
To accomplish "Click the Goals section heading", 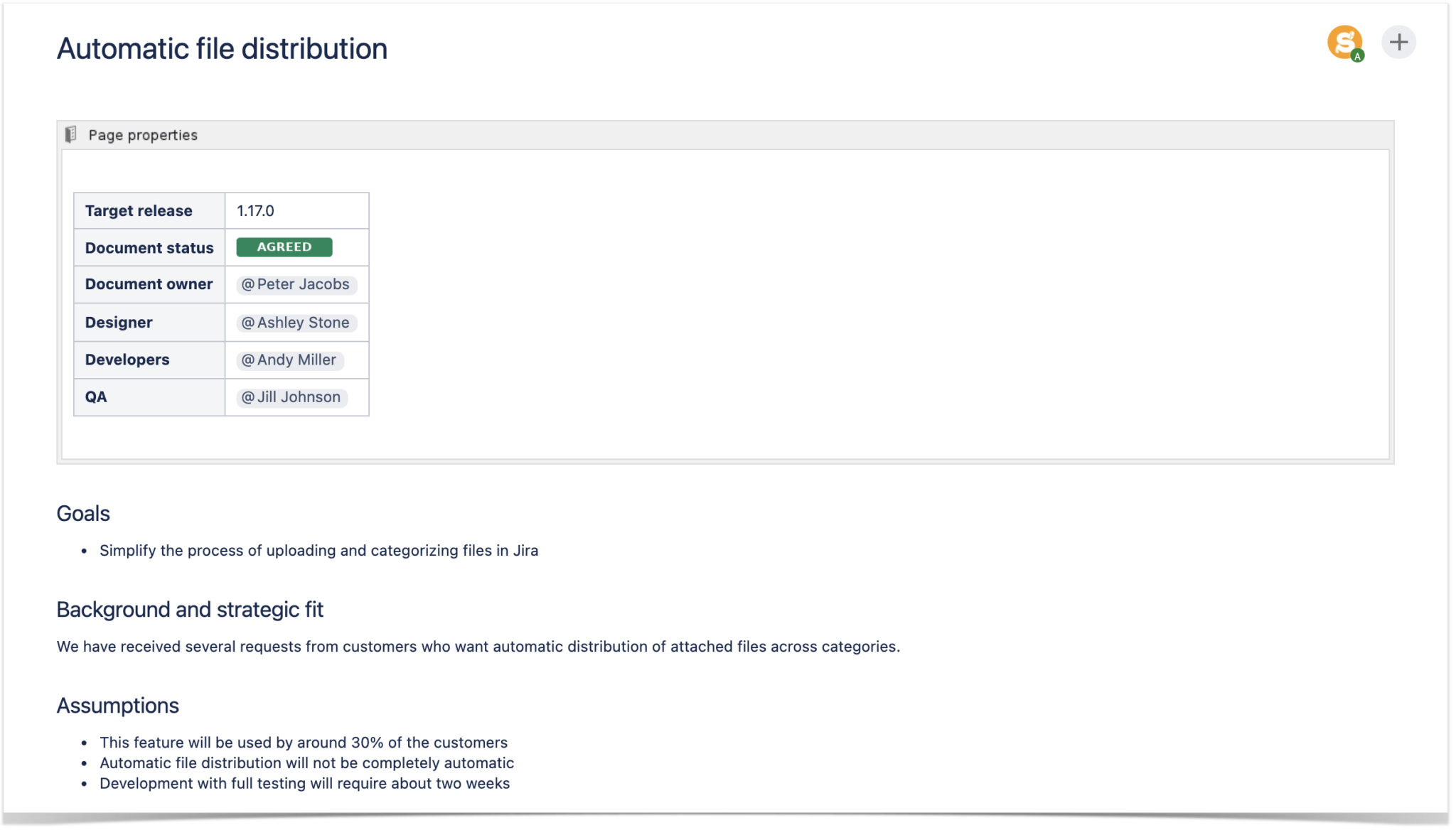I will pyautogui.click(x=83, y=513).
